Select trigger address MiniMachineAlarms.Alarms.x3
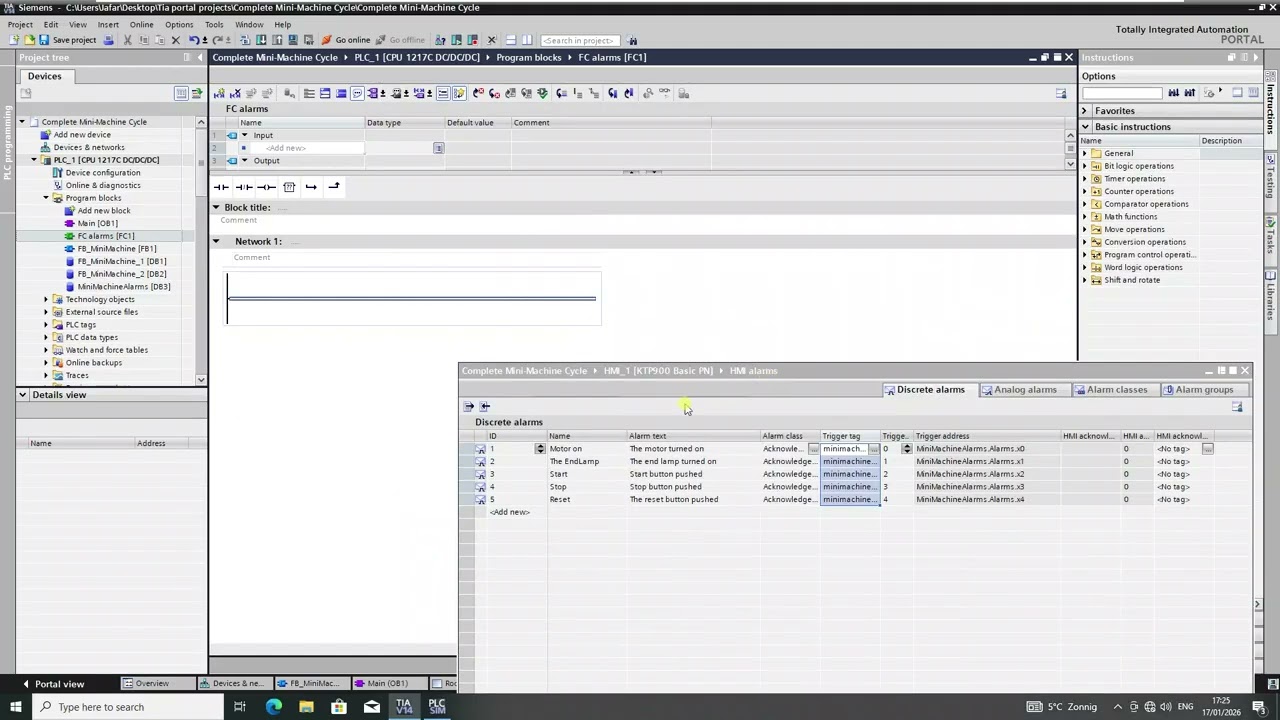 970,487
